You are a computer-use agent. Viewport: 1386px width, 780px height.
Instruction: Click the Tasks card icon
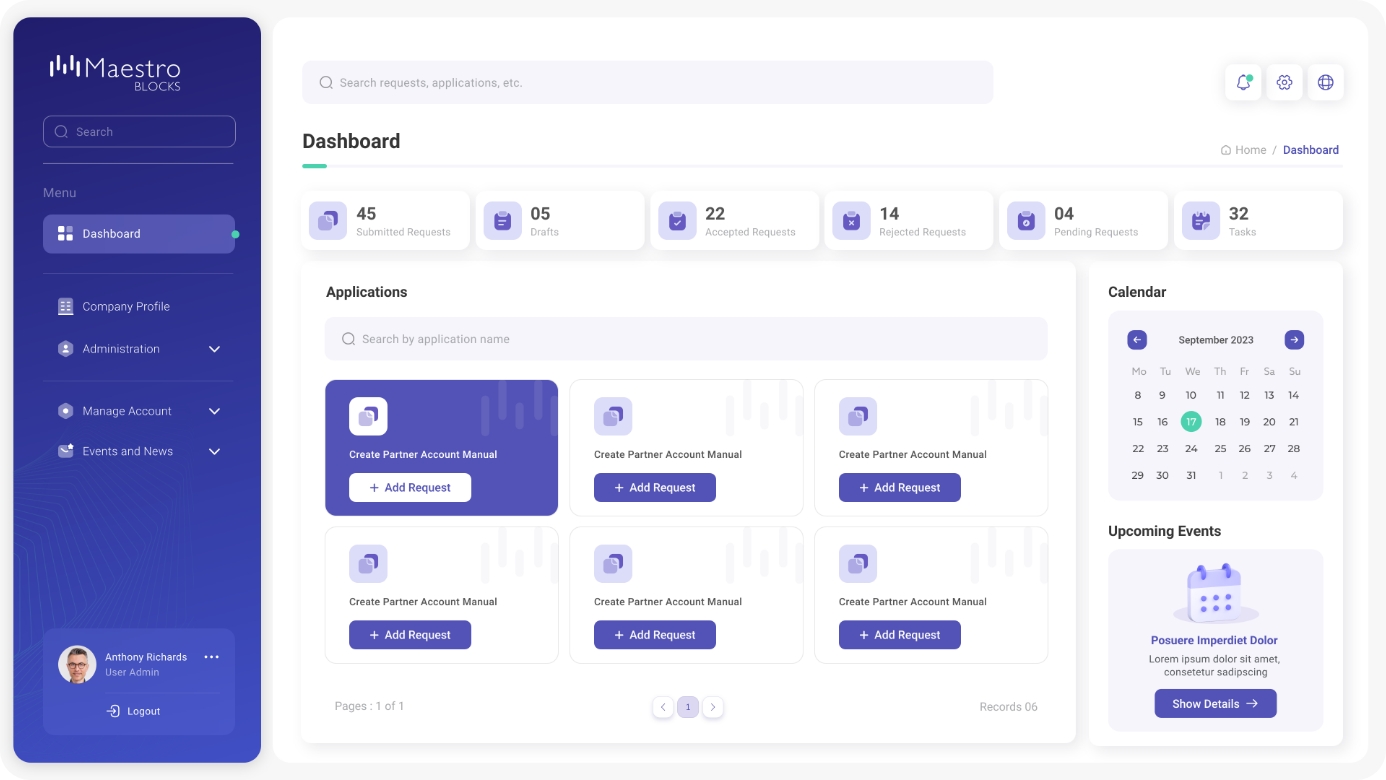point(1200,220)
